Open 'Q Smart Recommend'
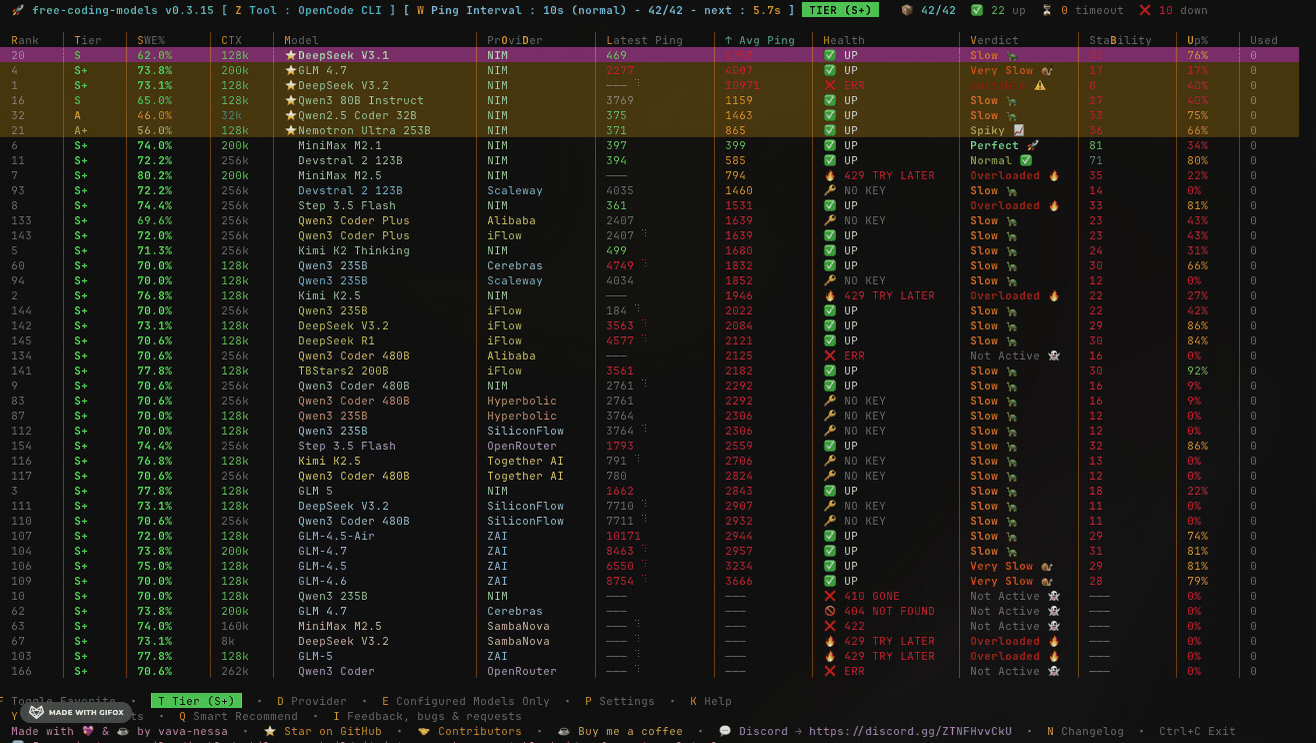Image resolution: width=1316 pixels, height=743 pixels. coord(238,716)
